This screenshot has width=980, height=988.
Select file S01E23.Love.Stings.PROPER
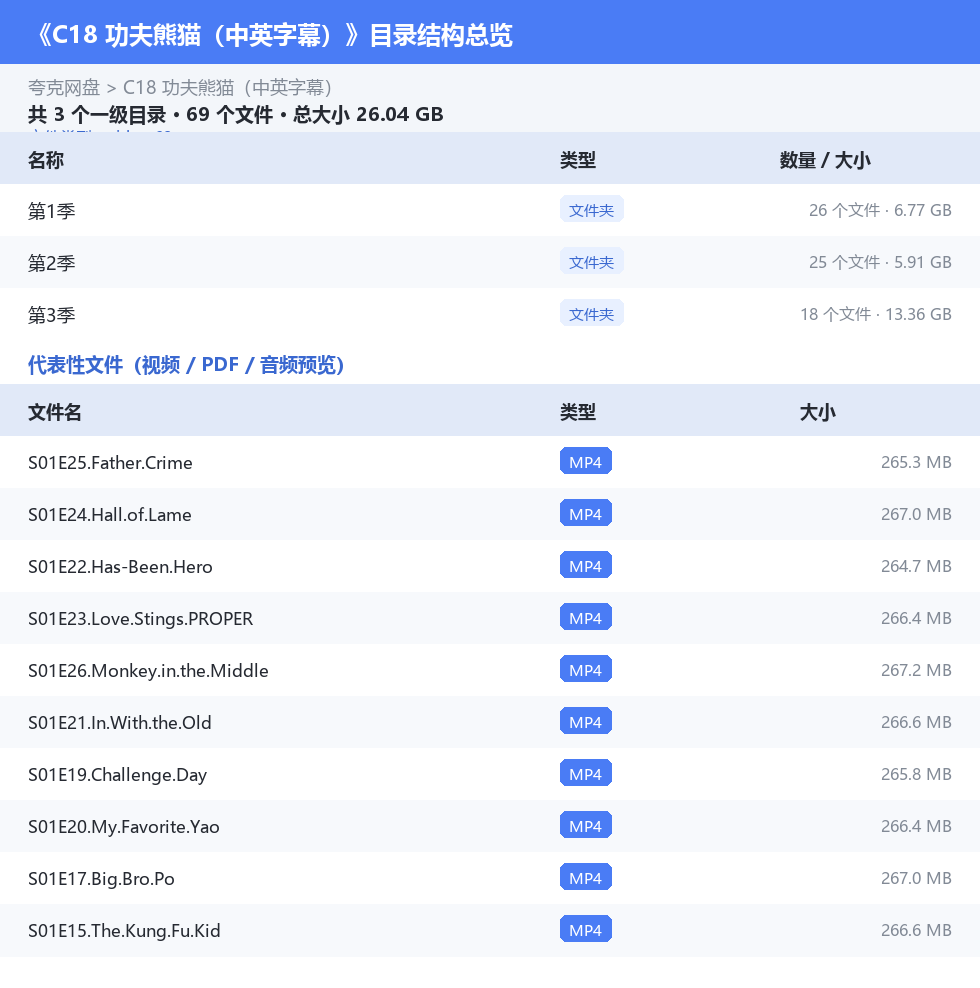coord(141,619)
